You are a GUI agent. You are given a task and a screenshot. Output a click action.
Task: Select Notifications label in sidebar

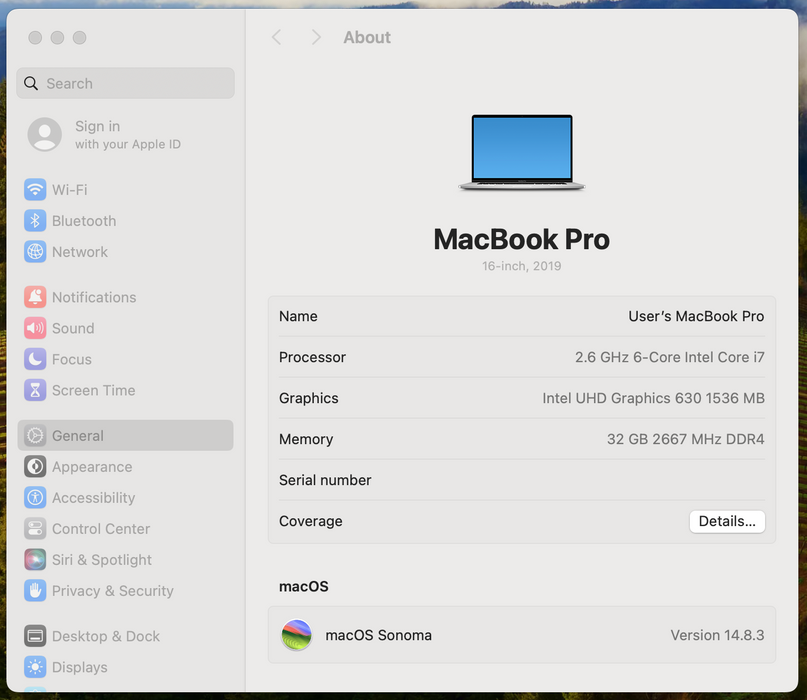coord(94,297)
